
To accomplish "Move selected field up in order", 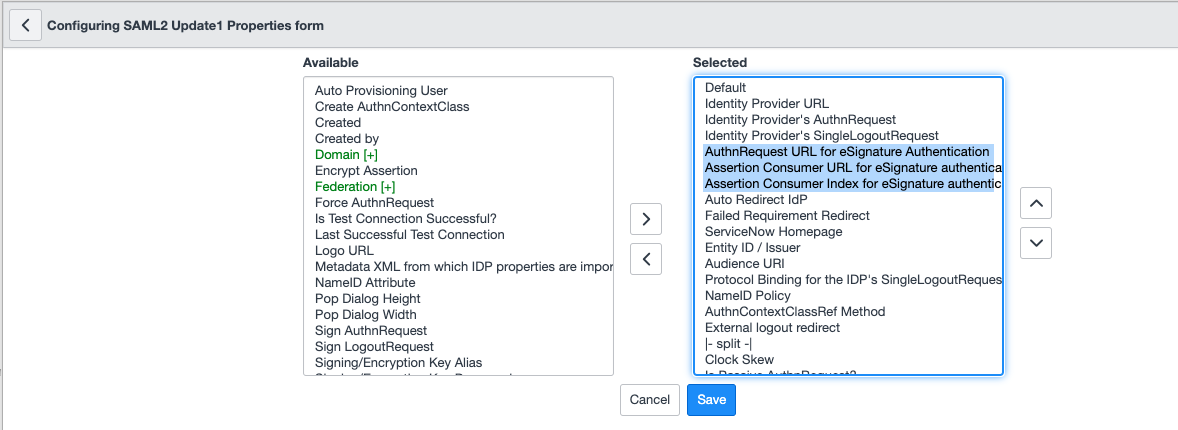I will tap(1036, 203).
